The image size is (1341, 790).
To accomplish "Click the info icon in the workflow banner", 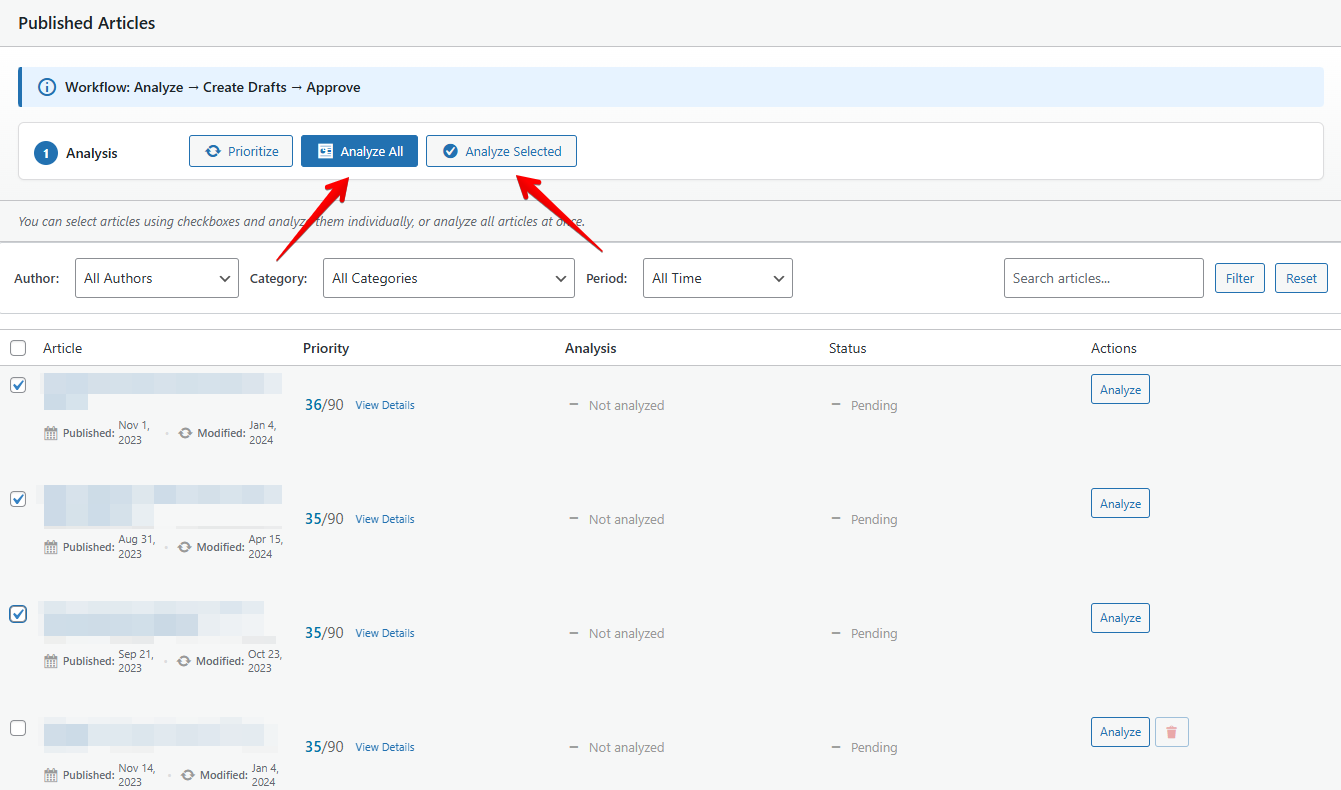I will (46, 87).
